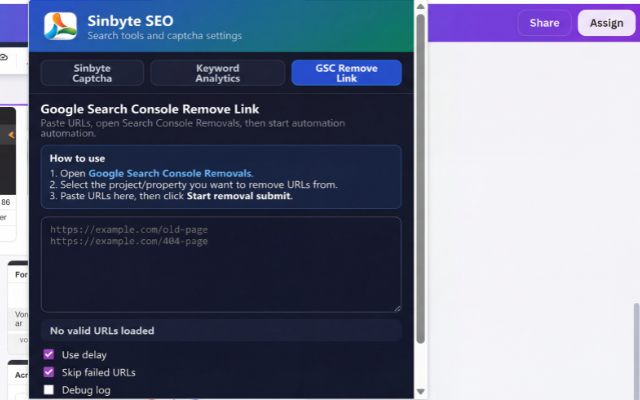The image size is (640, 400).
Task: Click the page scrollbar thumb at right edge
Action: (x=637, y=351)
